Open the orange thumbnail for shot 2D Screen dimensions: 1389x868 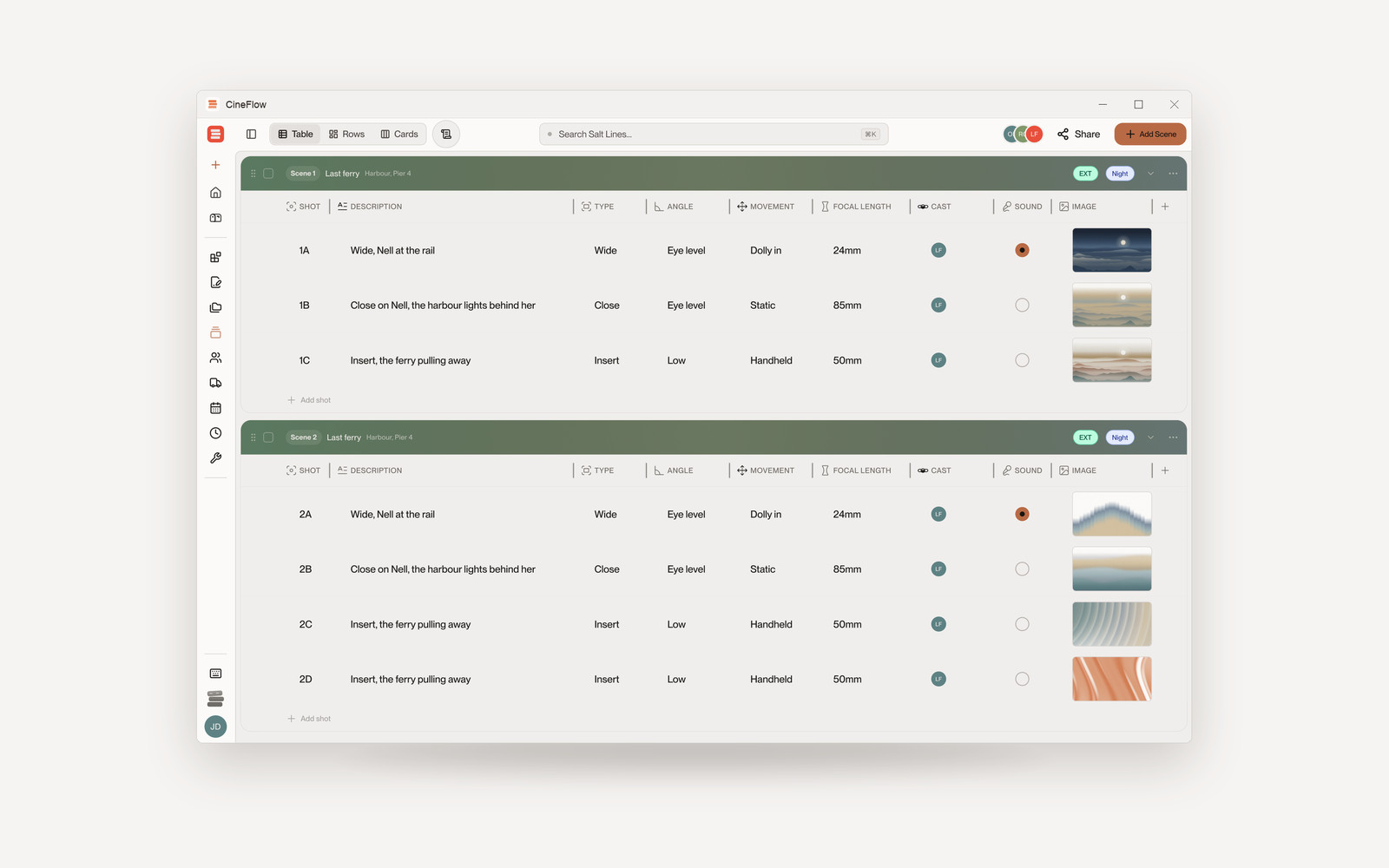pos(1112,679)
